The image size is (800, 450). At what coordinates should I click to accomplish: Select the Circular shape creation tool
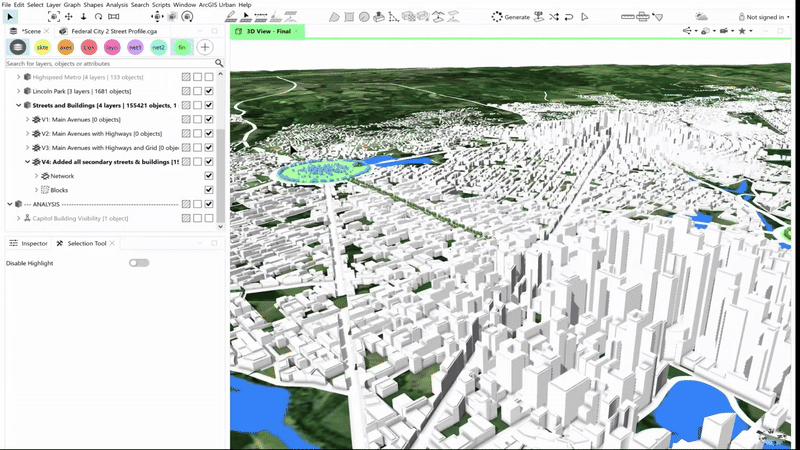(x=364, y=17)
